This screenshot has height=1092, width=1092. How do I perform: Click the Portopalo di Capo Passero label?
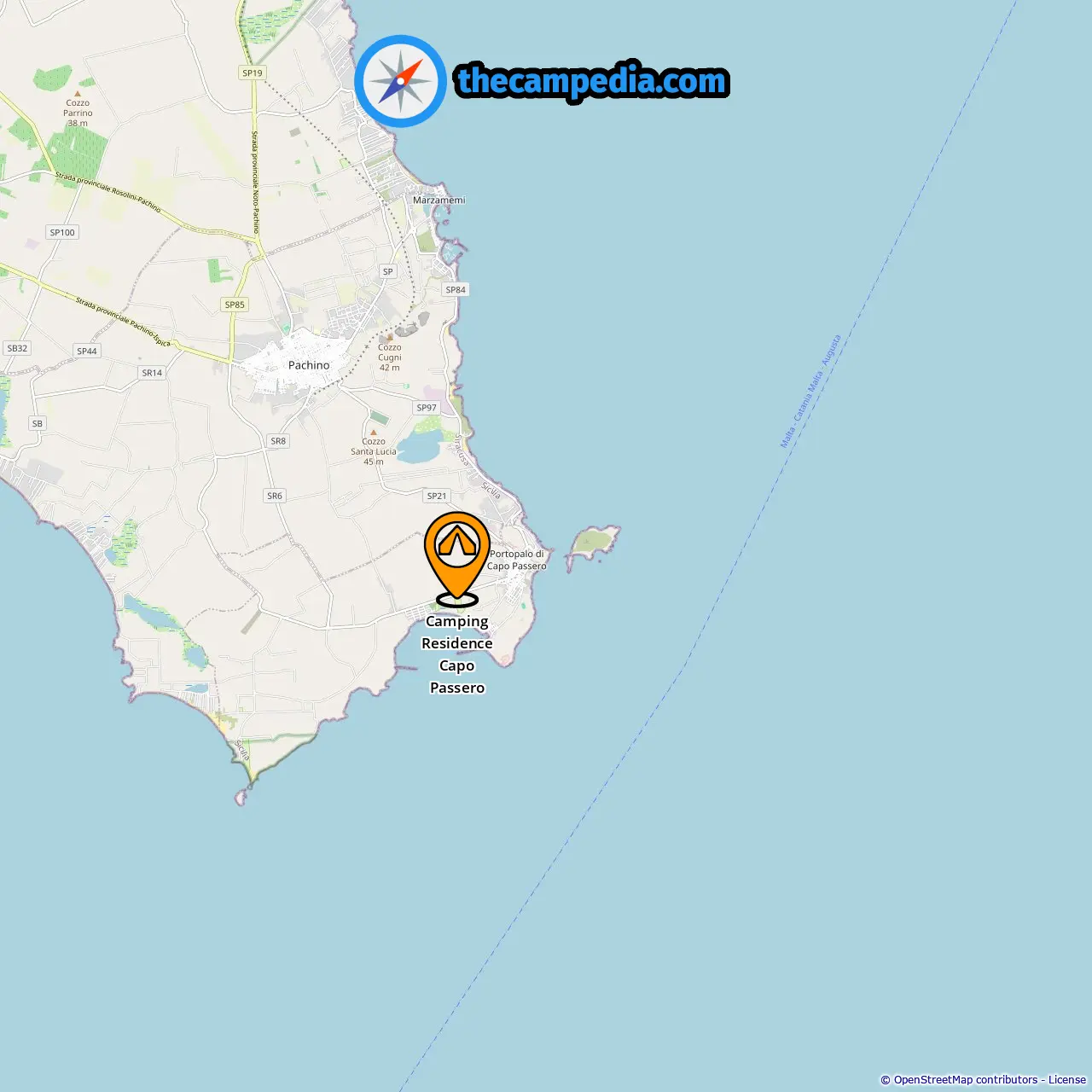point(516,560)
